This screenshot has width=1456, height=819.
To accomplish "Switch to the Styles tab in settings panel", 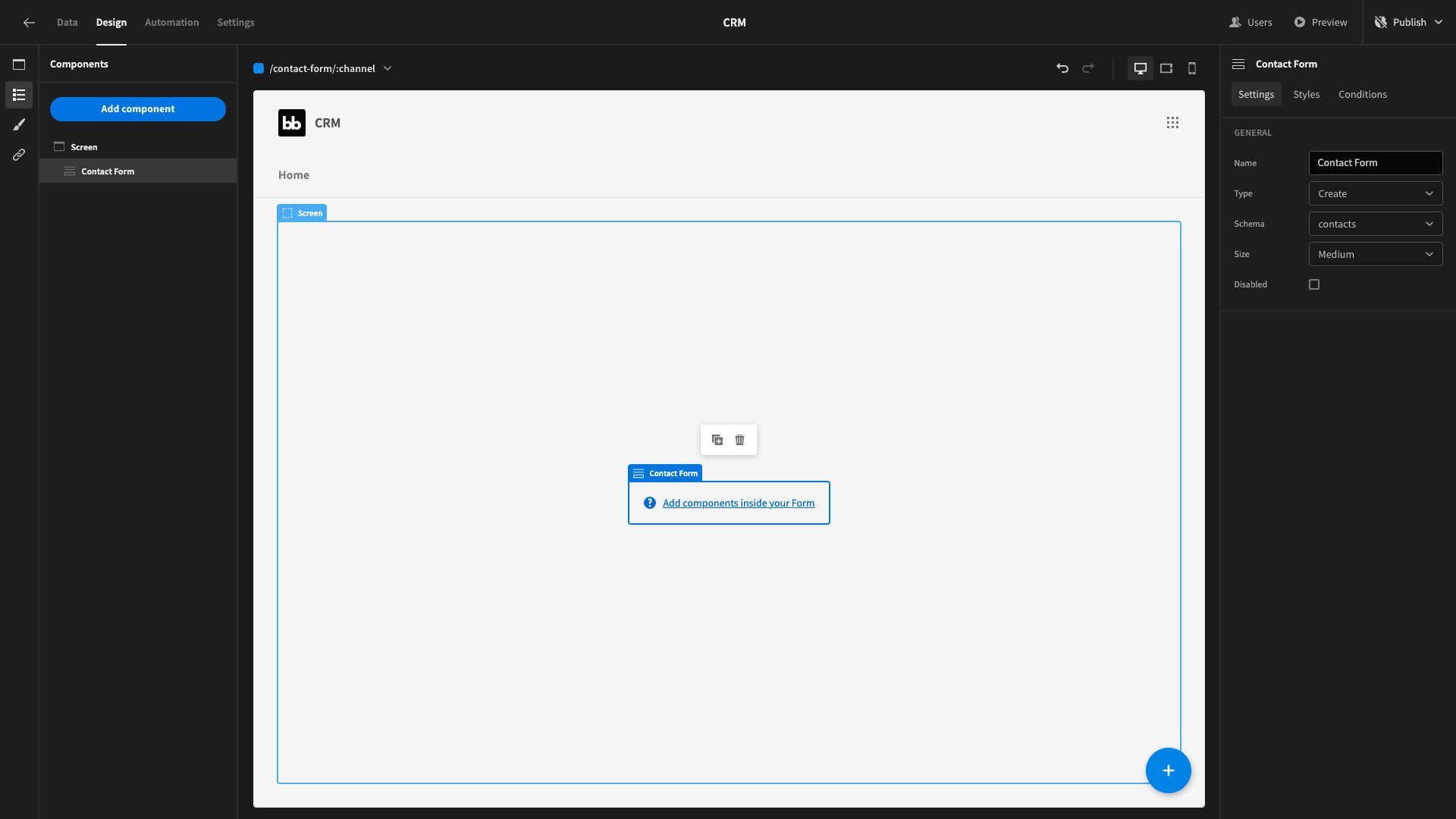I will point(1306,94).
